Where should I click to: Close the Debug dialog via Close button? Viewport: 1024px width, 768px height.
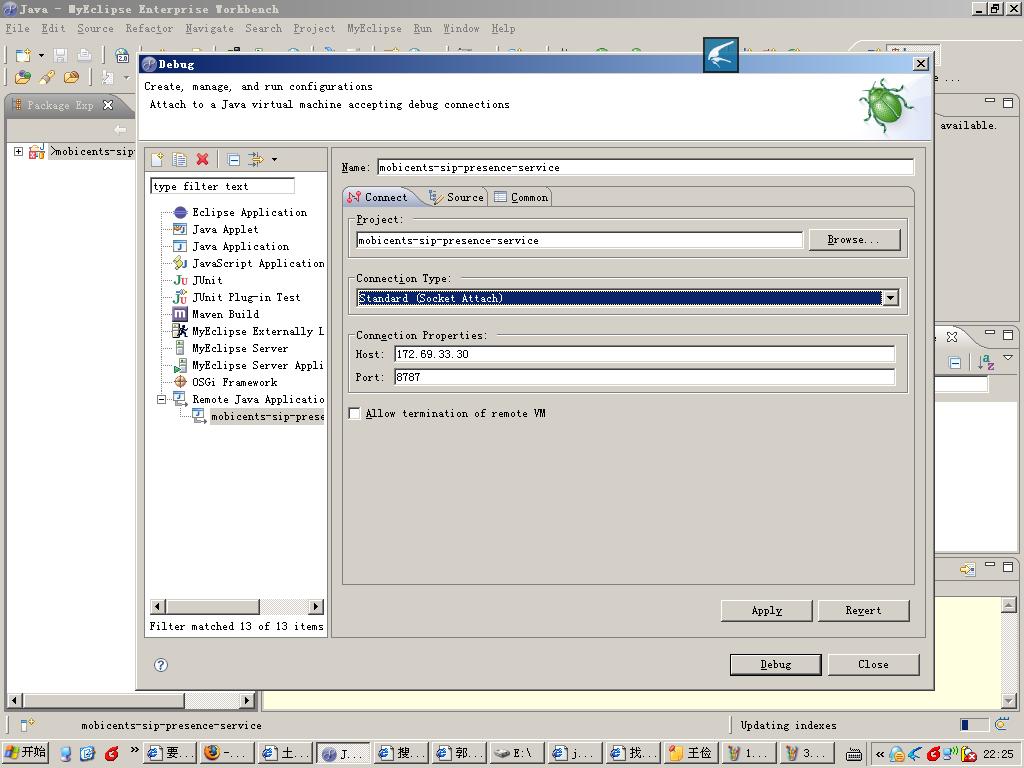pyautogui.click(x=873, y=664)
